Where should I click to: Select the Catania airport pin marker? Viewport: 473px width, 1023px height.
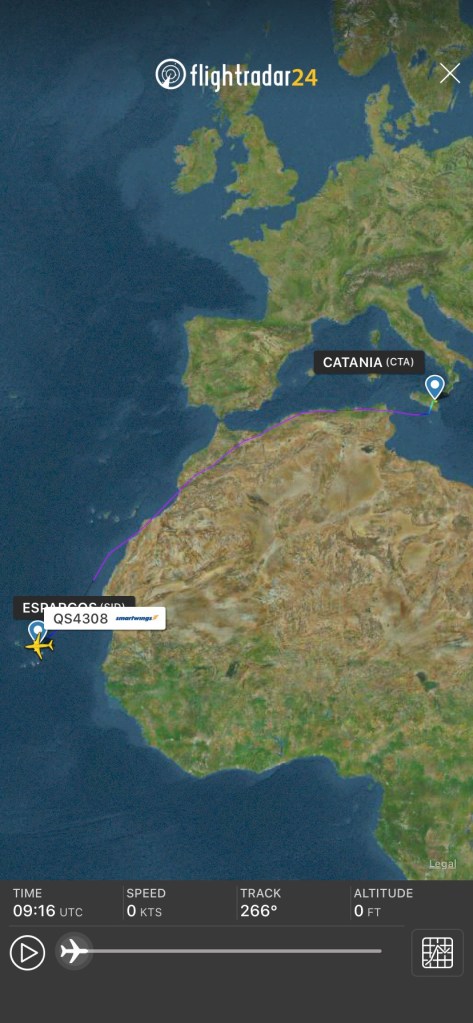tap(435, 387)
